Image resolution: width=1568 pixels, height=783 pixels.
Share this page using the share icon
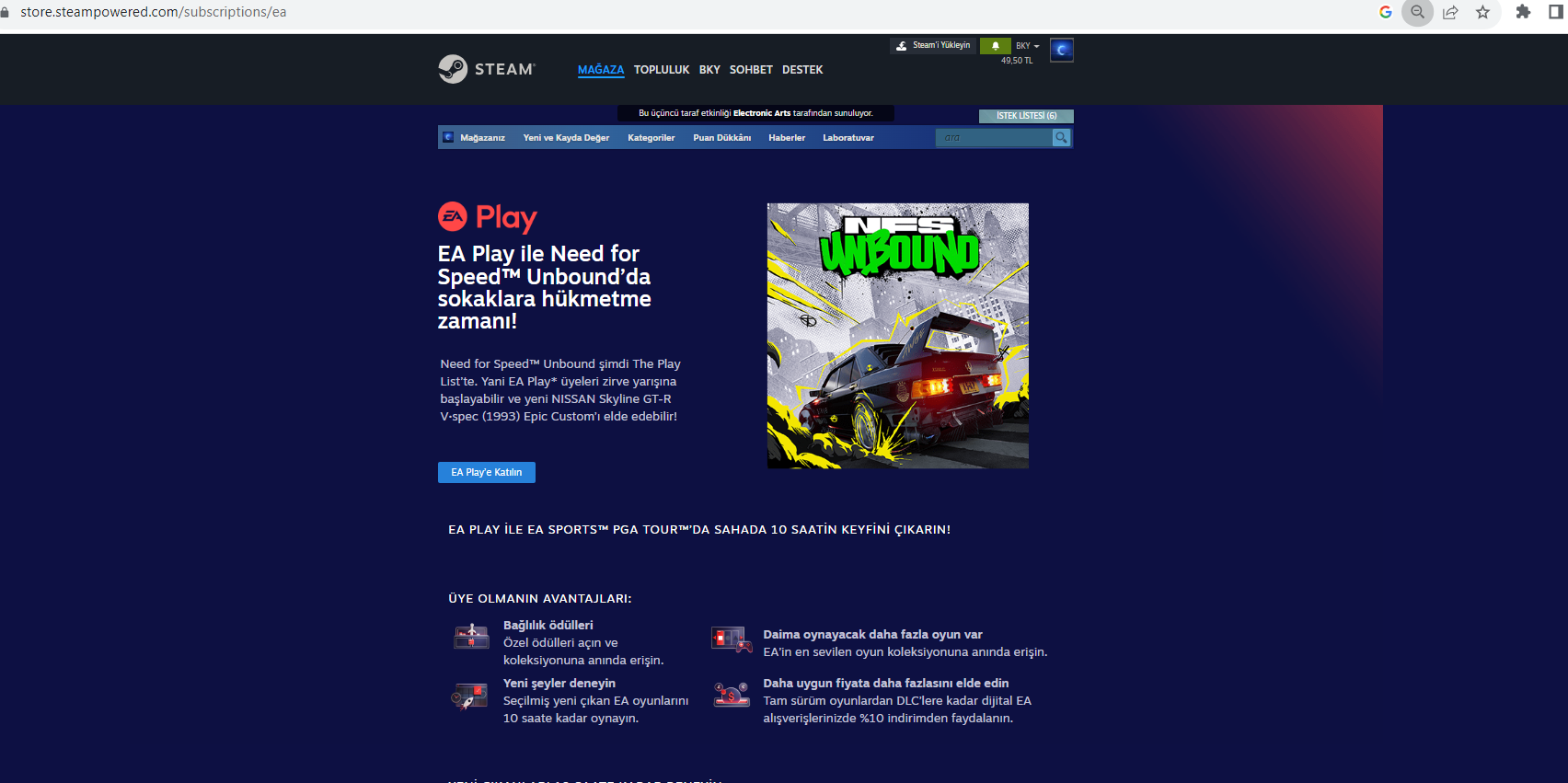point(1450,12)
